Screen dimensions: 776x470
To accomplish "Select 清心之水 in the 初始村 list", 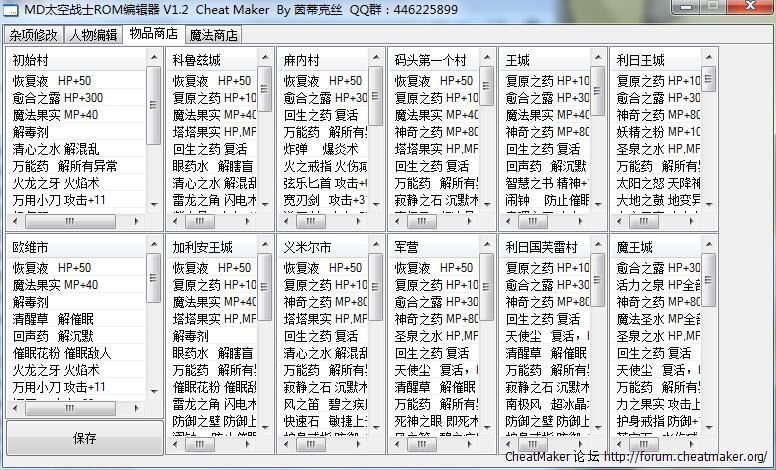I will point(37,149).
